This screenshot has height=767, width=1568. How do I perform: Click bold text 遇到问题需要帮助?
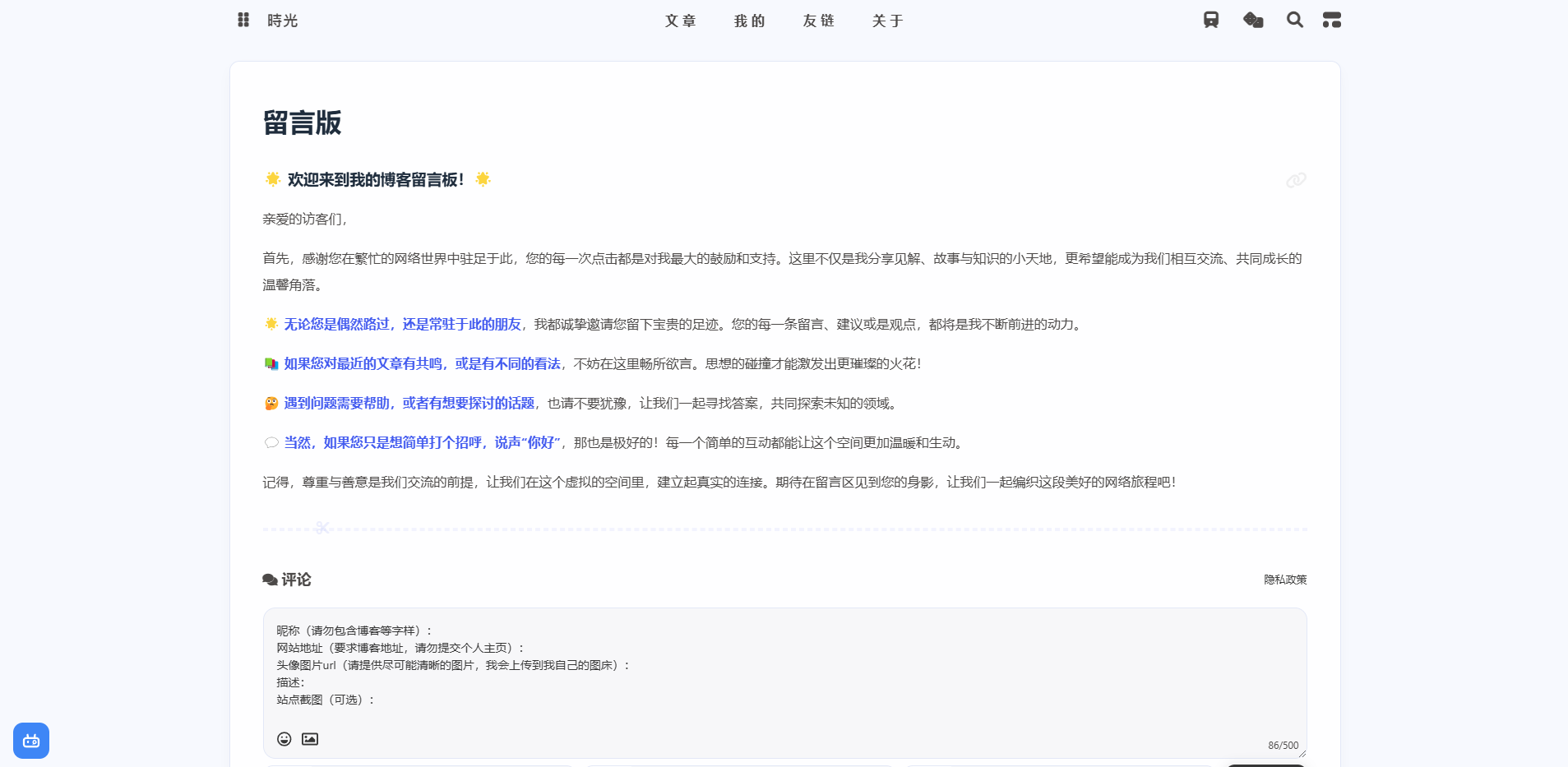pos(337,403)
